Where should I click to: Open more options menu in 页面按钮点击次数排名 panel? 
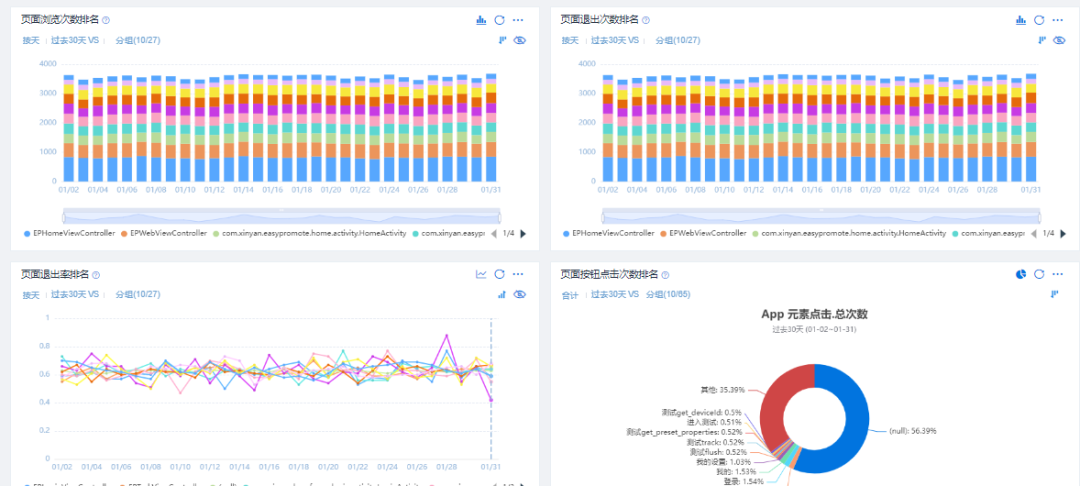coord(1058,274)
